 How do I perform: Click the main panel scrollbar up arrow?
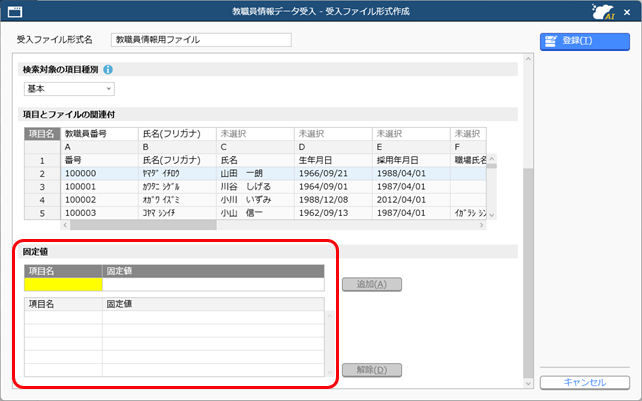pyautogui.click(x=528, y=59)
